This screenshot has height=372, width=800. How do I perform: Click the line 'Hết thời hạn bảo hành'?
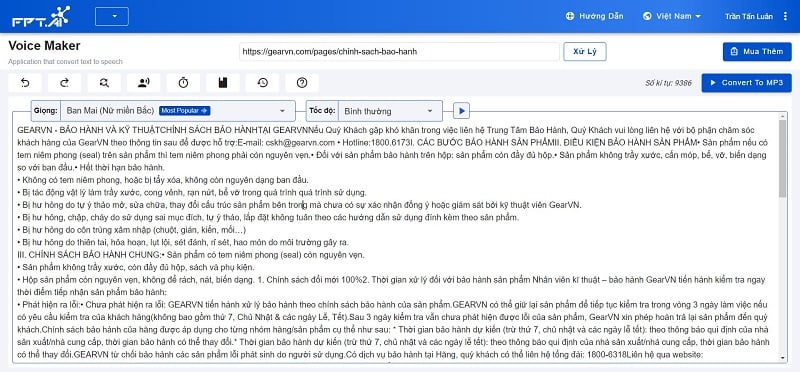pos(121,167)
